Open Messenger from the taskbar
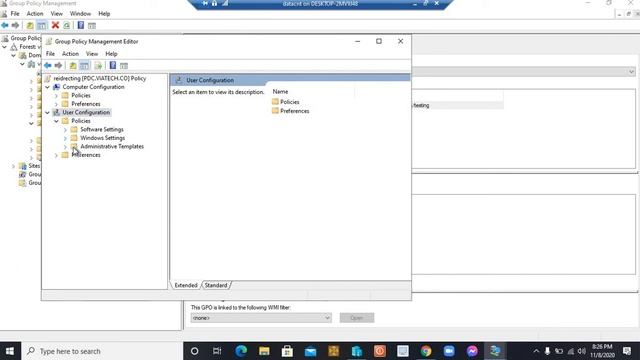Screen dimensions: 640x360 (x=472, y=351)
